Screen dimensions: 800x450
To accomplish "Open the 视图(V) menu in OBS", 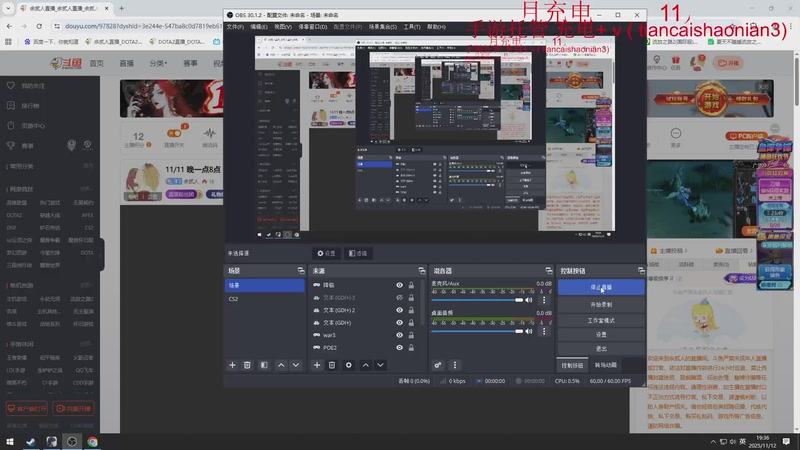I will [x=283, y=27].
